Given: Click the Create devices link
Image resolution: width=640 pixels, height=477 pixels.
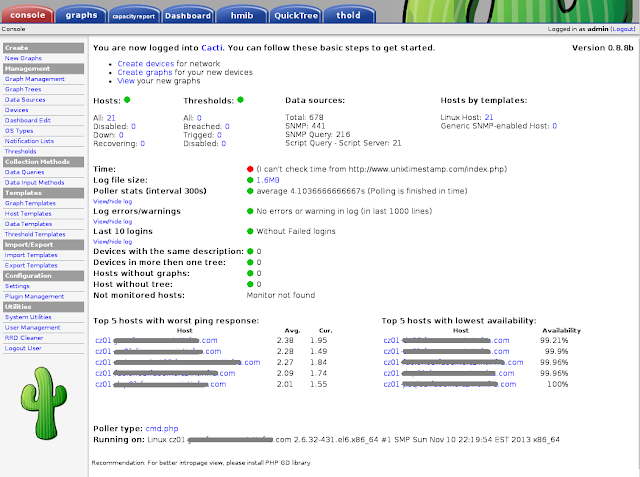Looking at the screenshot, I should pos(146,64).
